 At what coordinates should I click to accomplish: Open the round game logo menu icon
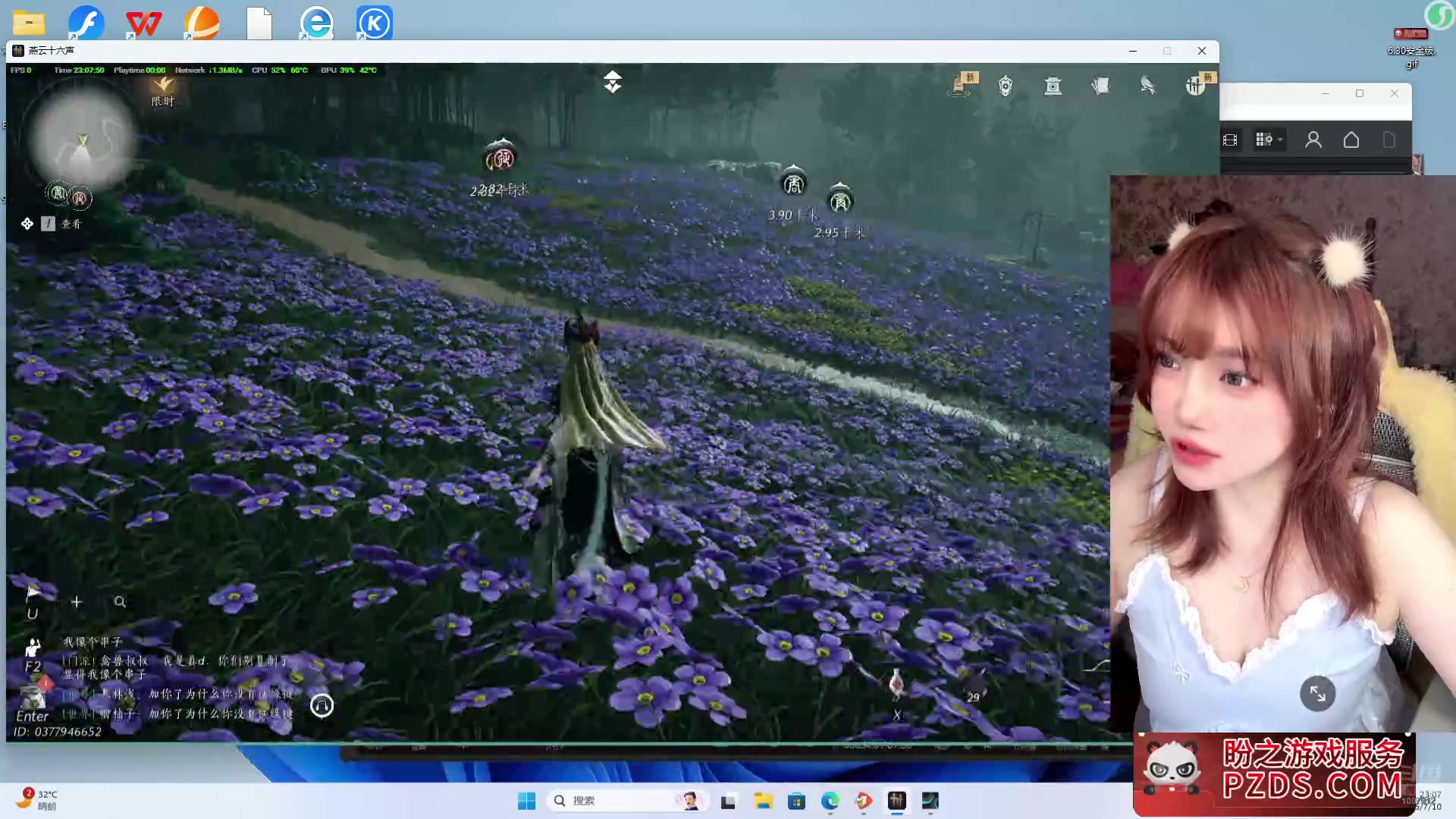[x=1196, y=85]
